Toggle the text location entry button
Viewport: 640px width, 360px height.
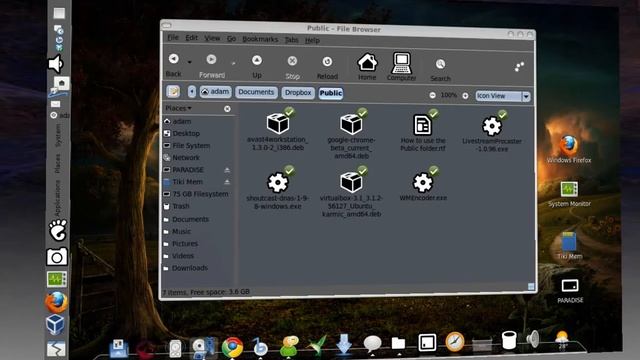[173, 91]
